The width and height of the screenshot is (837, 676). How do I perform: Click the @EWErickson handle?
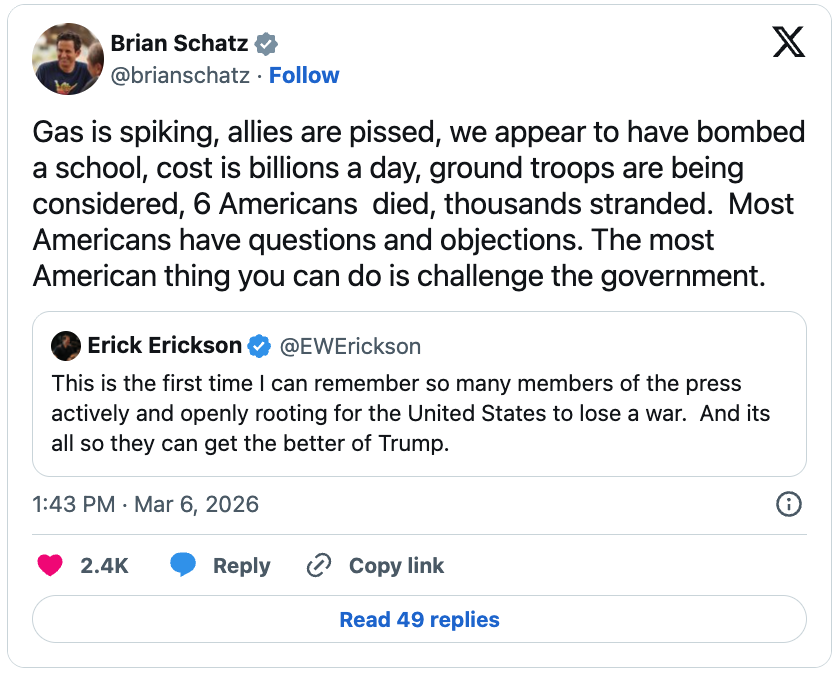pyautogui.click(x=349, y=346)
